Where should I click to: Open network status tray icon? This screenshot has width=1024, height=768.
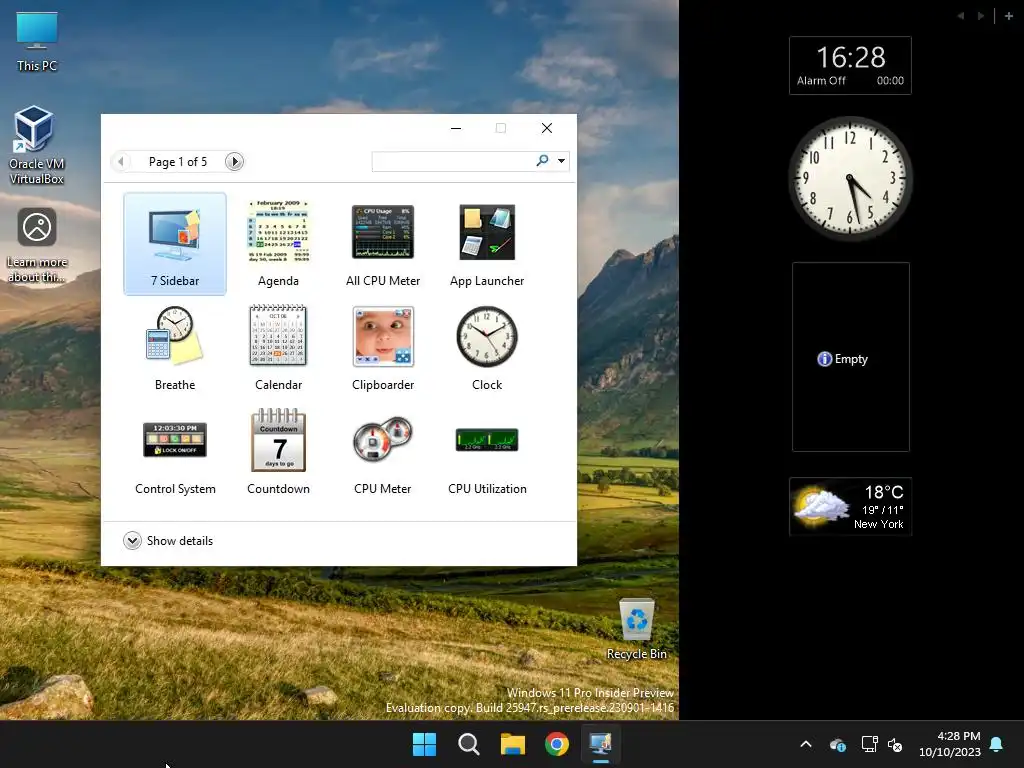tap(869, 744)
